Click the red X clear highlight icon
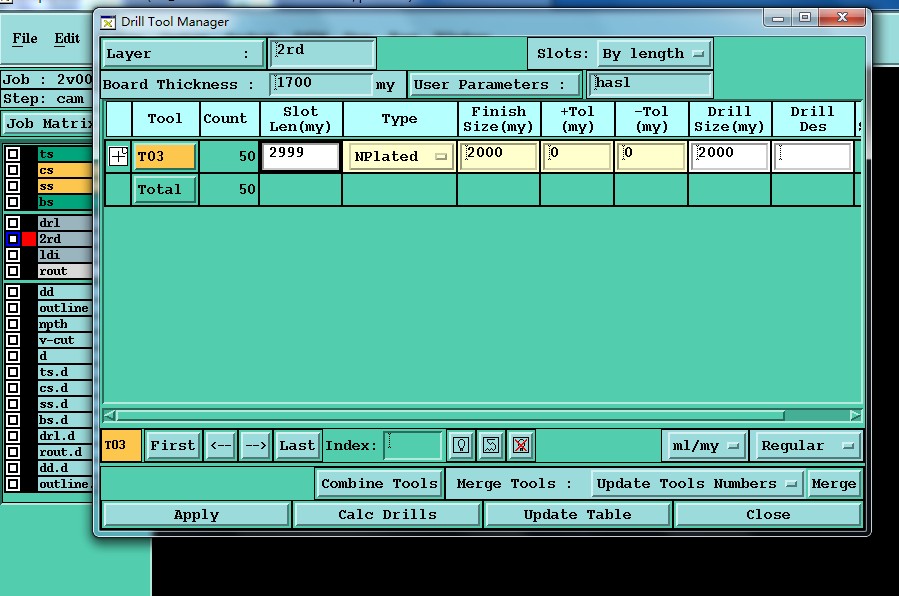 521,445
